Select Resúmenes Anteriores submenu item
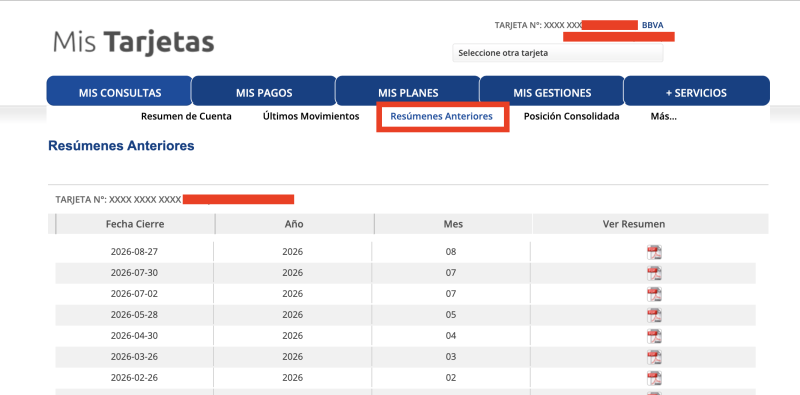 tap(441, 116)
